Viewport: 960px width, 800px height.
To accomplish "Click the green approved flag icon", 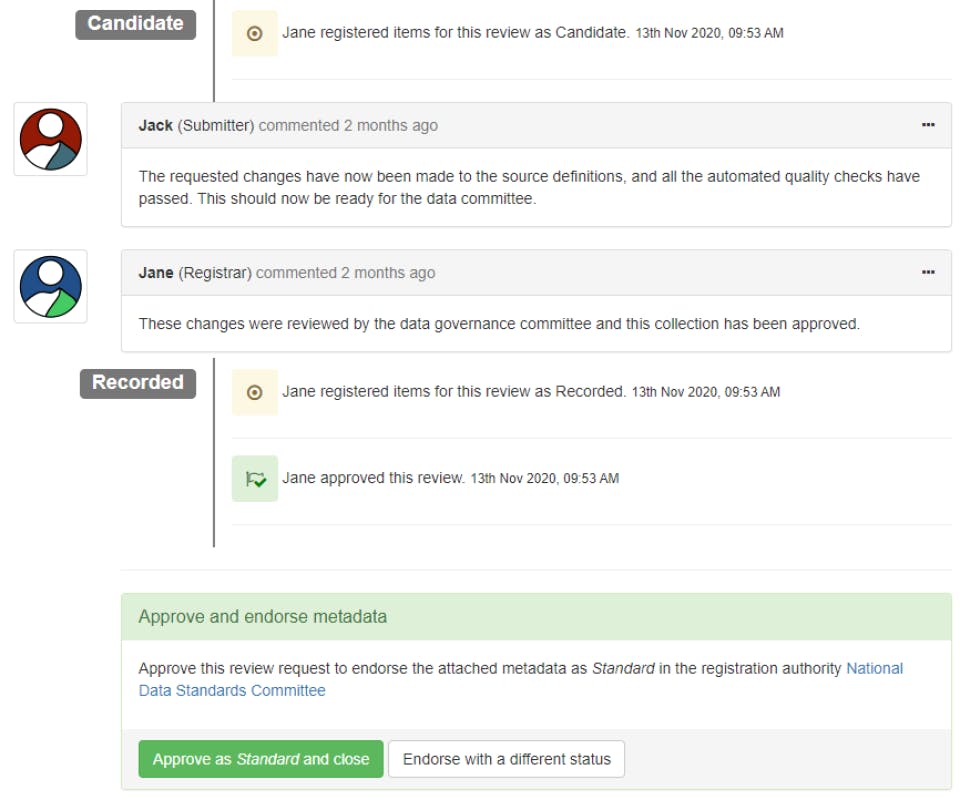I will point(254,479).
